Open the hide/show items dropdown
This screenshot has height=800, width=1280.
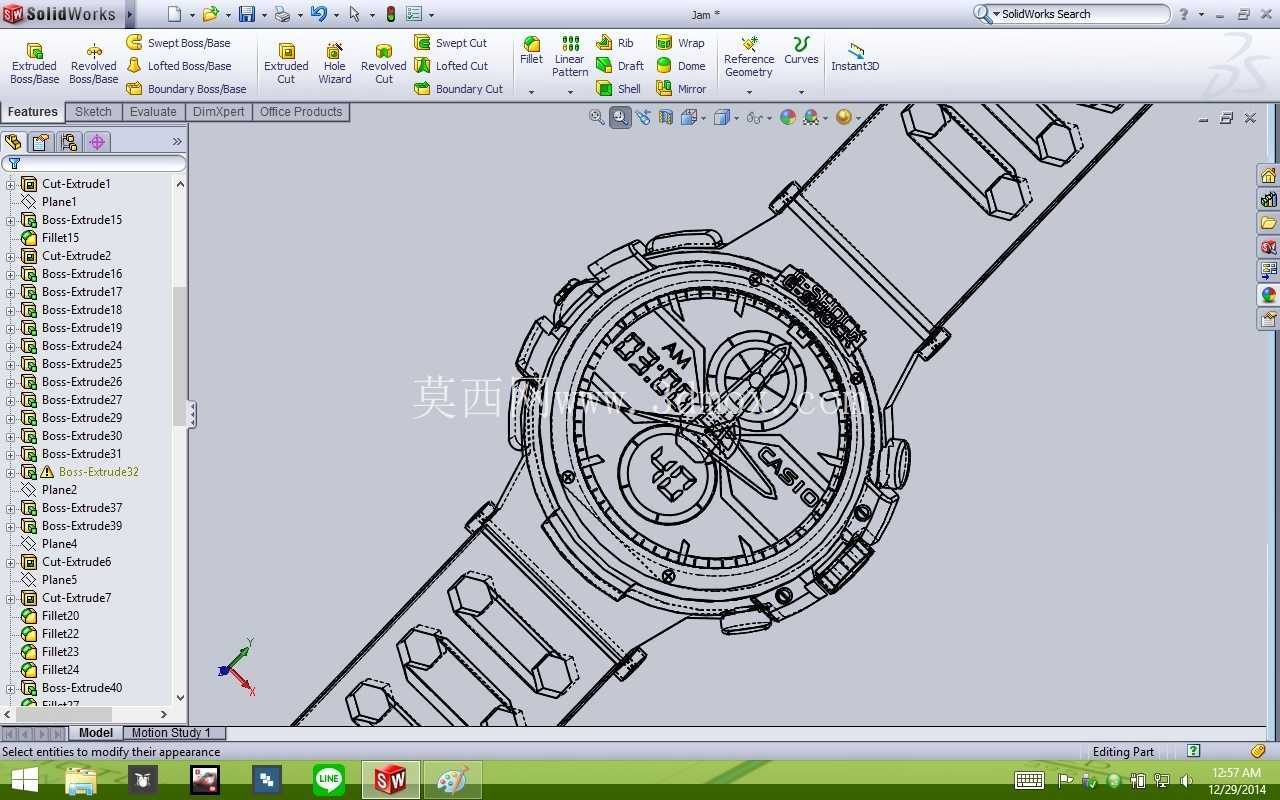coord(768,118)
